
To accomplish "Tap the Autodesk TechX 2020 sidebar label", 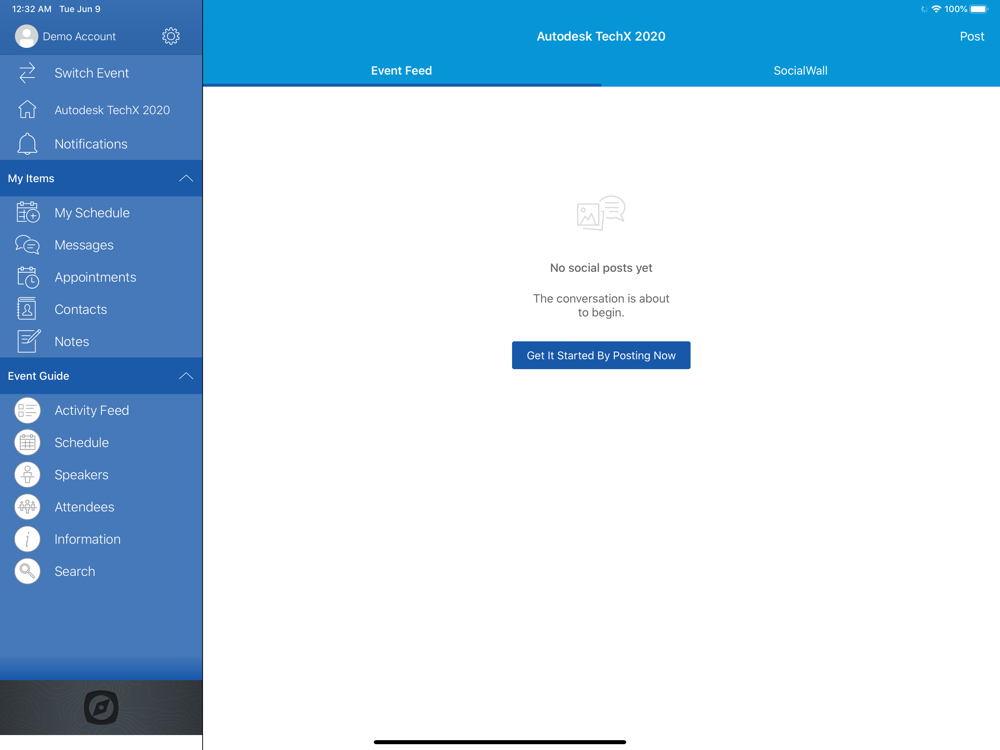I will 112,110.
